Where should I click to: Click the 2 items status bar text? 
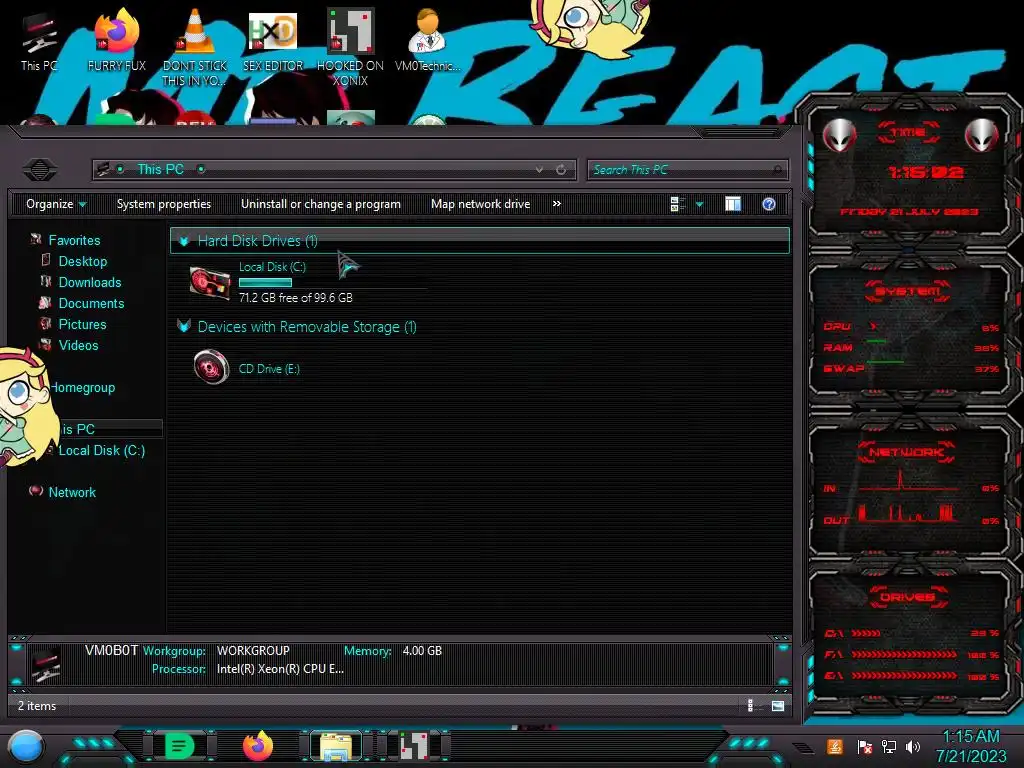point(37,706)
